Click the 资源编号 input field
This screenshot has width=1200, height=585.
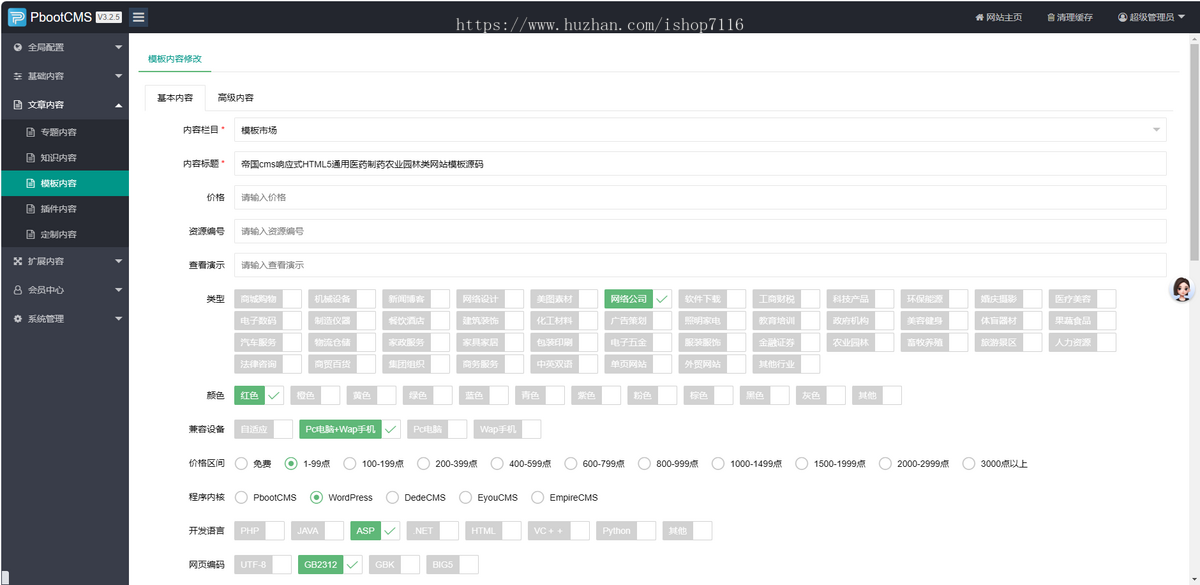pyautogui.click(x=700, y=231)
